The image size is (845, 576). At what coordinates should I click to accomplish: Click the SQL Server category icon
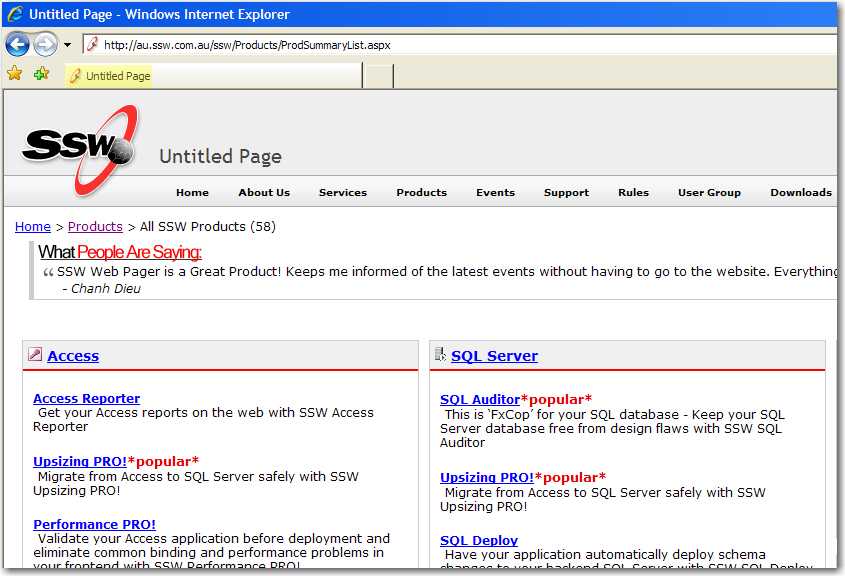[440, 354]
